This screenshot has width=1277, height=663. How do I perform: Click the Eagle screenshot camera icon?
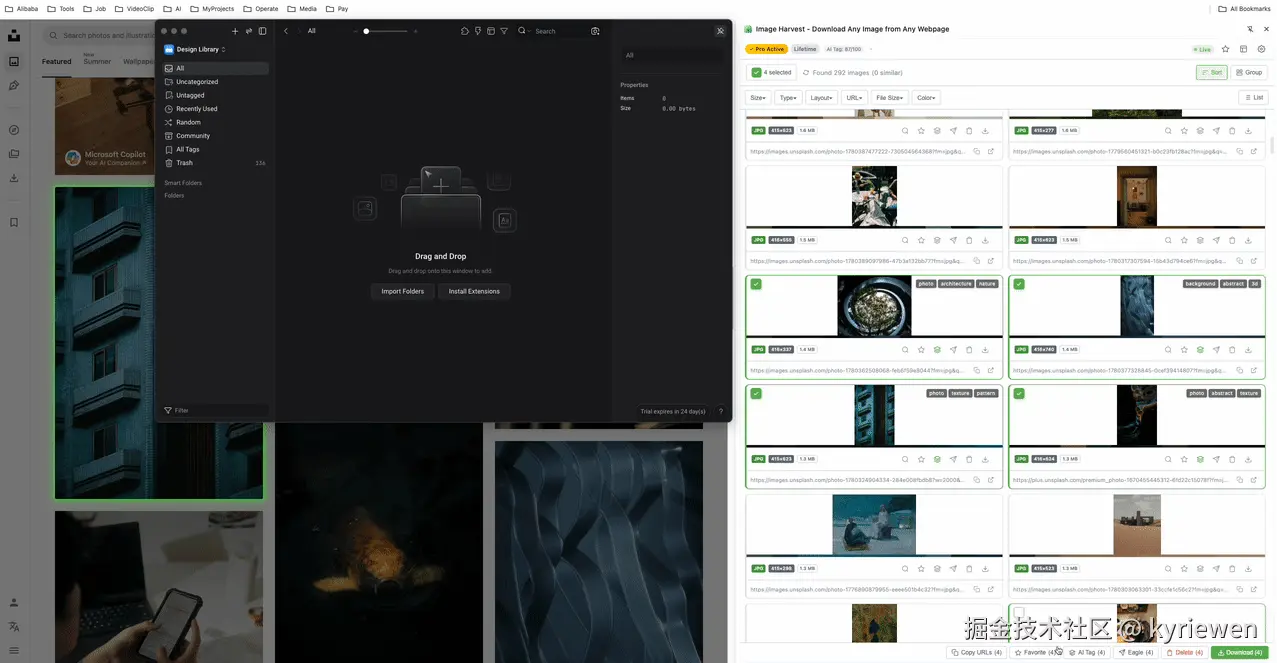(595, 31)
